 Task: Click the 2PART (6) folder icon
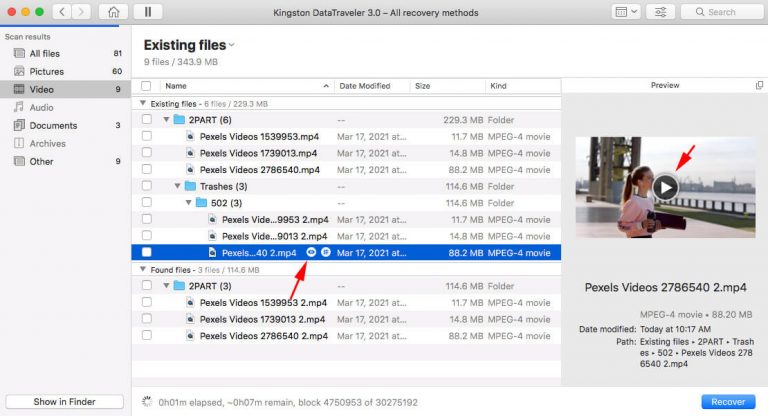[179, 120]
